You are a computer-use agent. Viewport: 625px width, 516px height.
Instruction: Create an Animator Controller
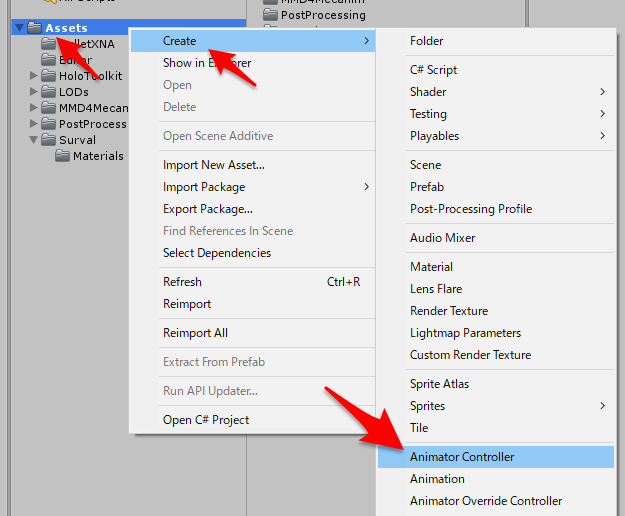pos(496,457)
